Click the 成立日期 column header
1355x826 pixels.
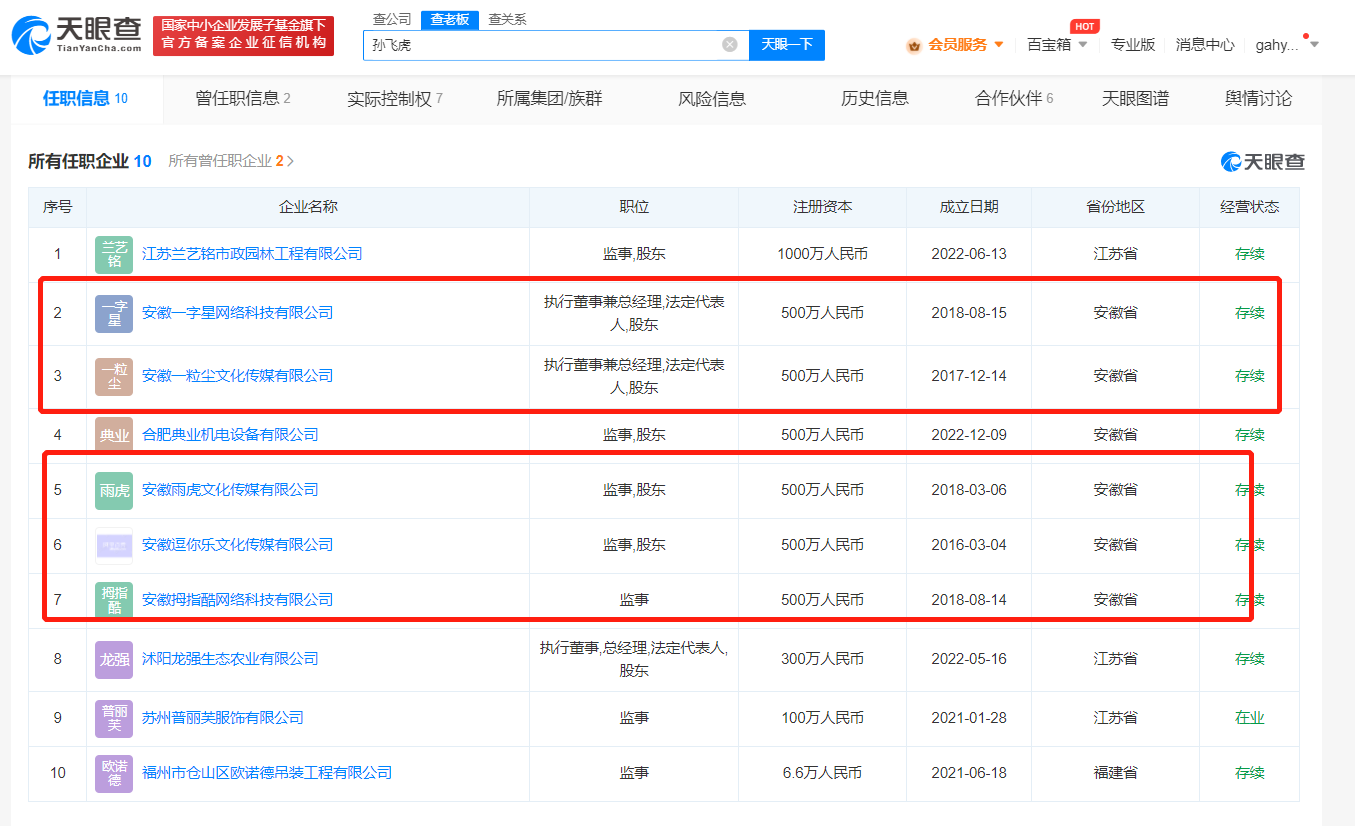click(x=969, y=207)
